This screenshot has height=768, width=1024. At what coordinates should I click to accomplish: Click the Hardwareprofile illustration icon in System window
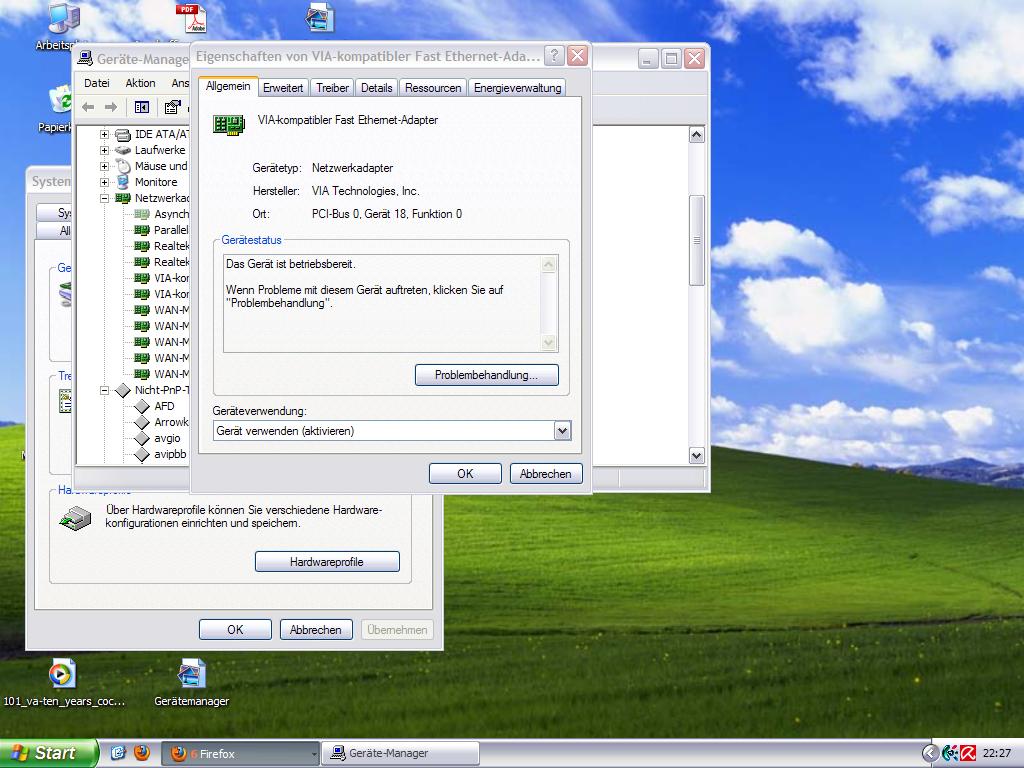click(x=76, y=518)
